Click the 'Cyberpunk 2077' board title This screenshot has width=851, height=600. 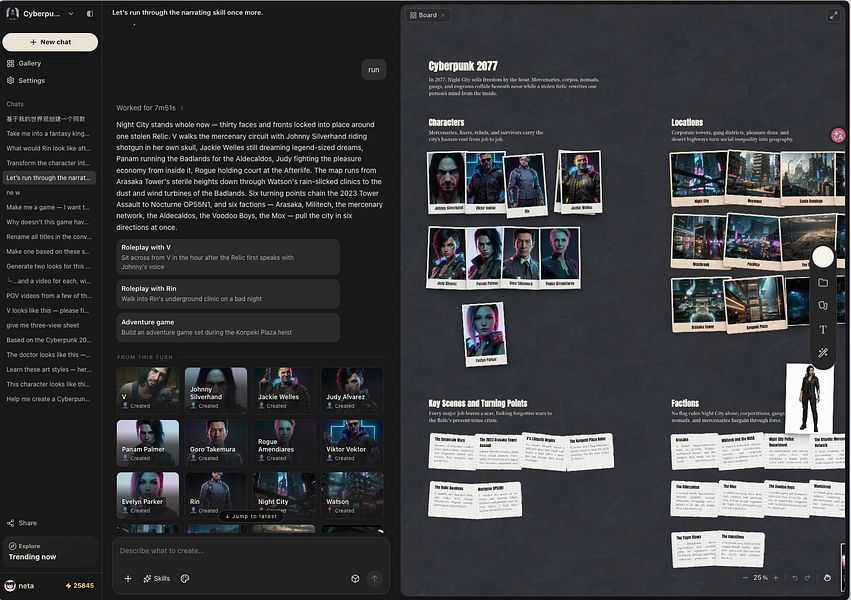(463, 66)
